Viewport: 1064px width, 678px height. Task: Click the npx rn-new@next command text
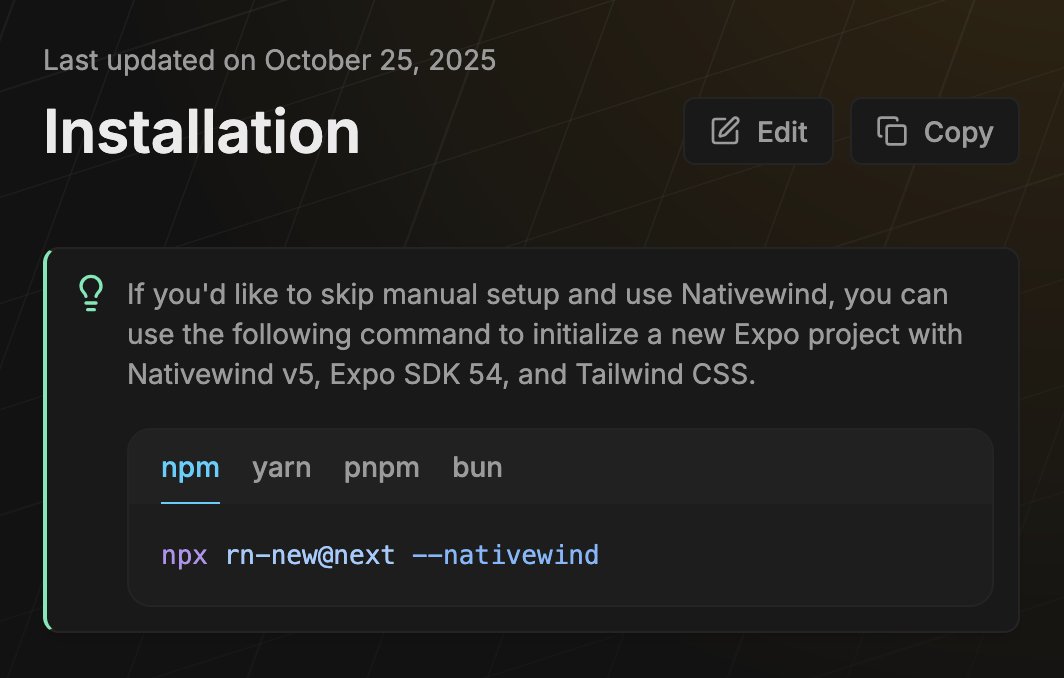pyautogui.click(x=380, y=555)
